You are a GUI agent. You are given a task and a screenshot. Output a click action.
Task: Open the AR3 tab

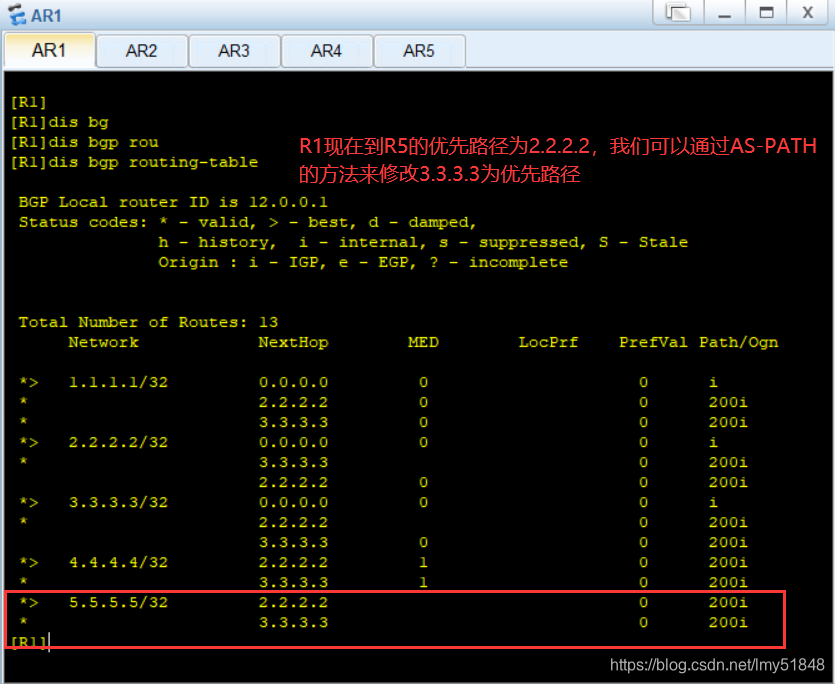point(234,51)
